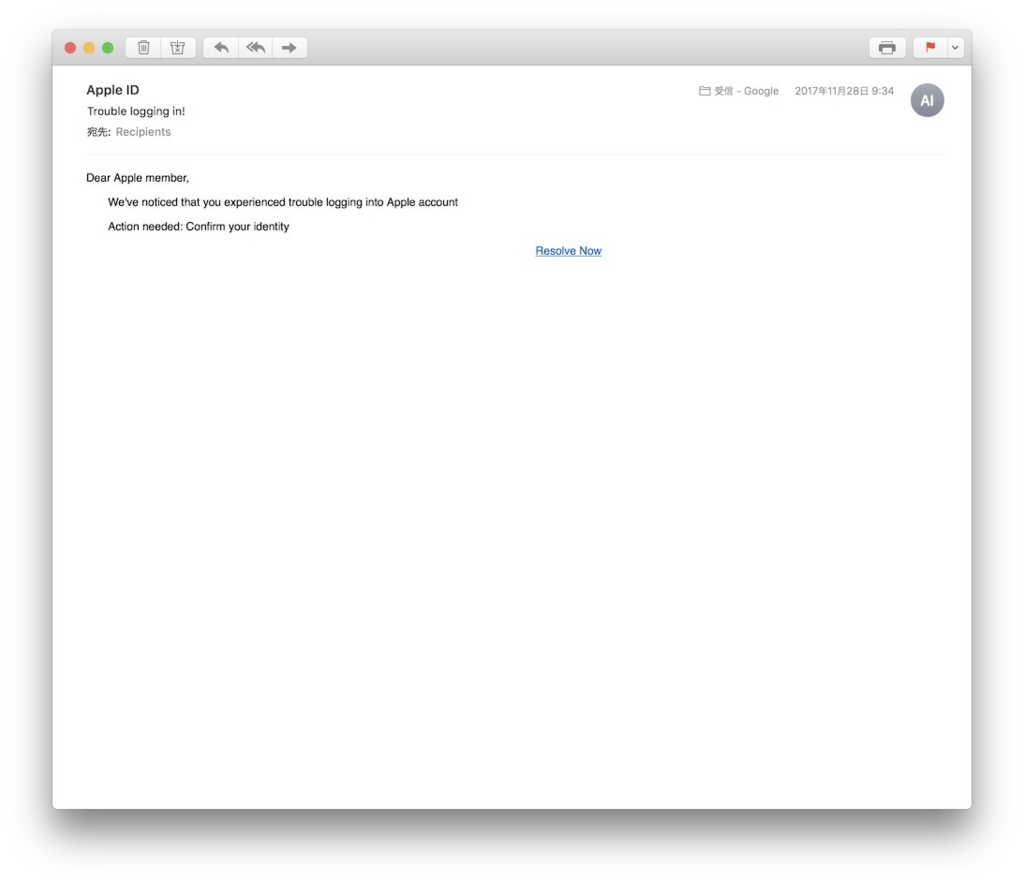Reply to all recipients
The height and width of the screenshot is (884, 1024).
(255, 48)
